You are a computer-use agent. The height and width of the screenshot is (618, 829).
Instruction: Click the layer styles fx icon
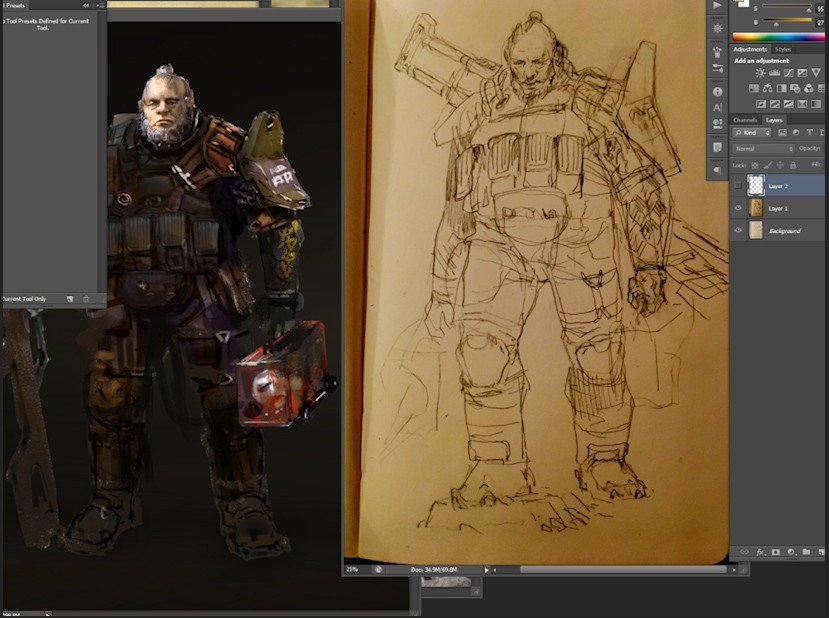760,552
